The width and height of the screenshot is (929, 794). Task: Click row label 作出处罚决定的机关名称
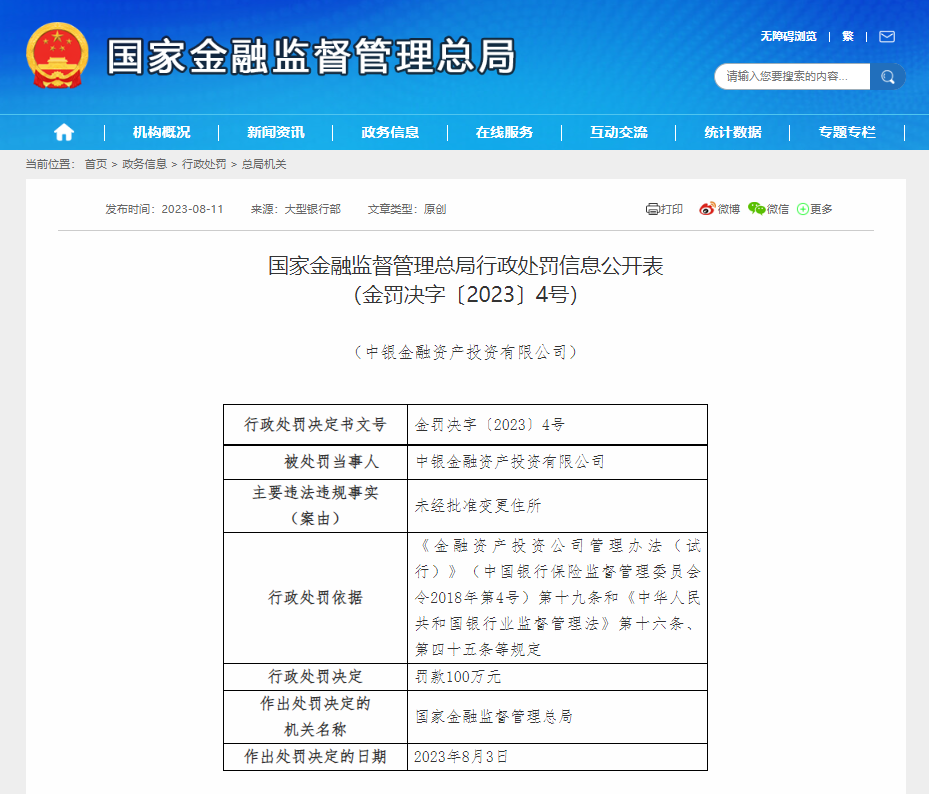click(x=315, y=716)
